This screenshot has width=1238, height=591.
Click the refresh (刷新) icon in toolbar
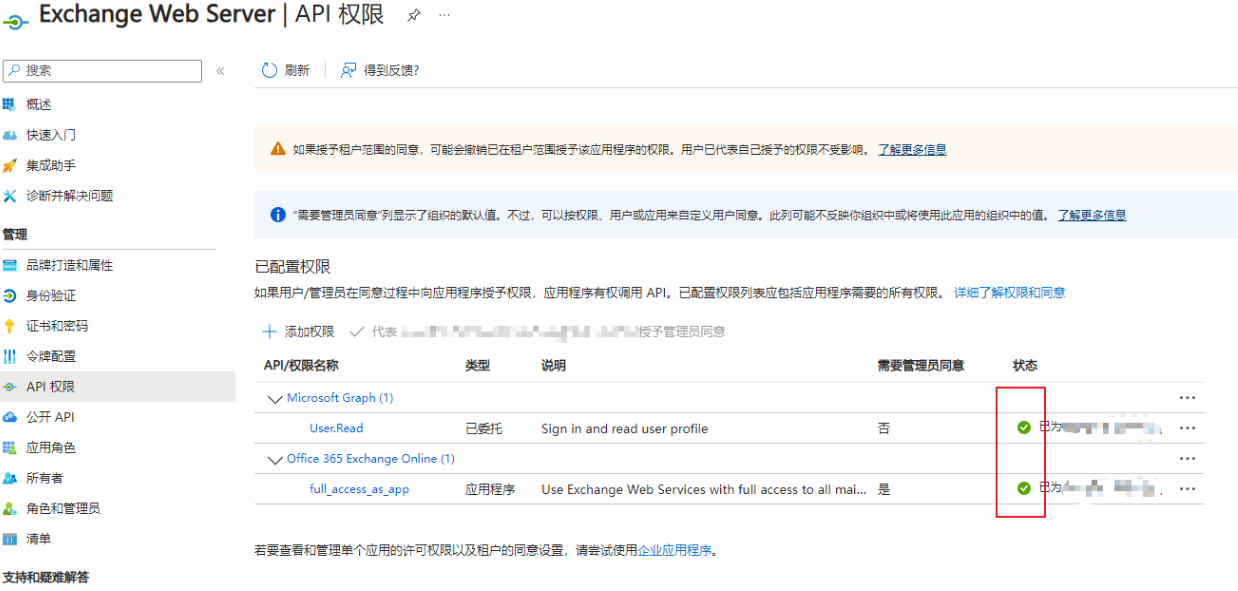pos(269,70)
